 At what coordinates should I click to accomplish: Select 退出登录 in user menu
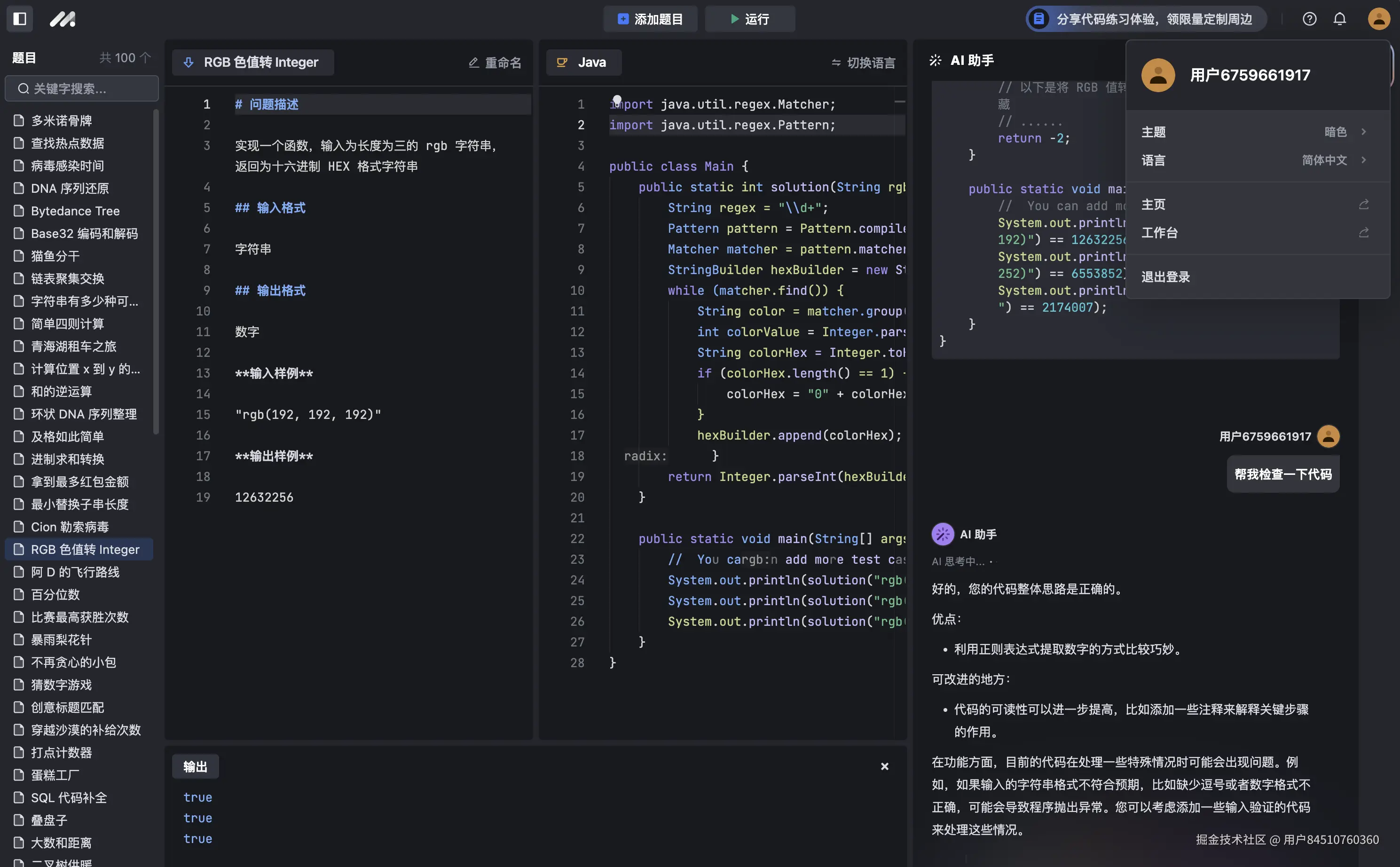(1165, 277)
